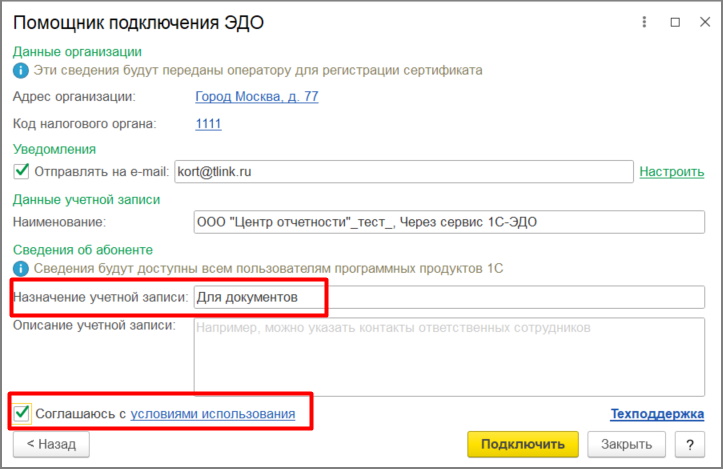Go back with the Назад button
This screenshot has height=469, width=723.
51,444
